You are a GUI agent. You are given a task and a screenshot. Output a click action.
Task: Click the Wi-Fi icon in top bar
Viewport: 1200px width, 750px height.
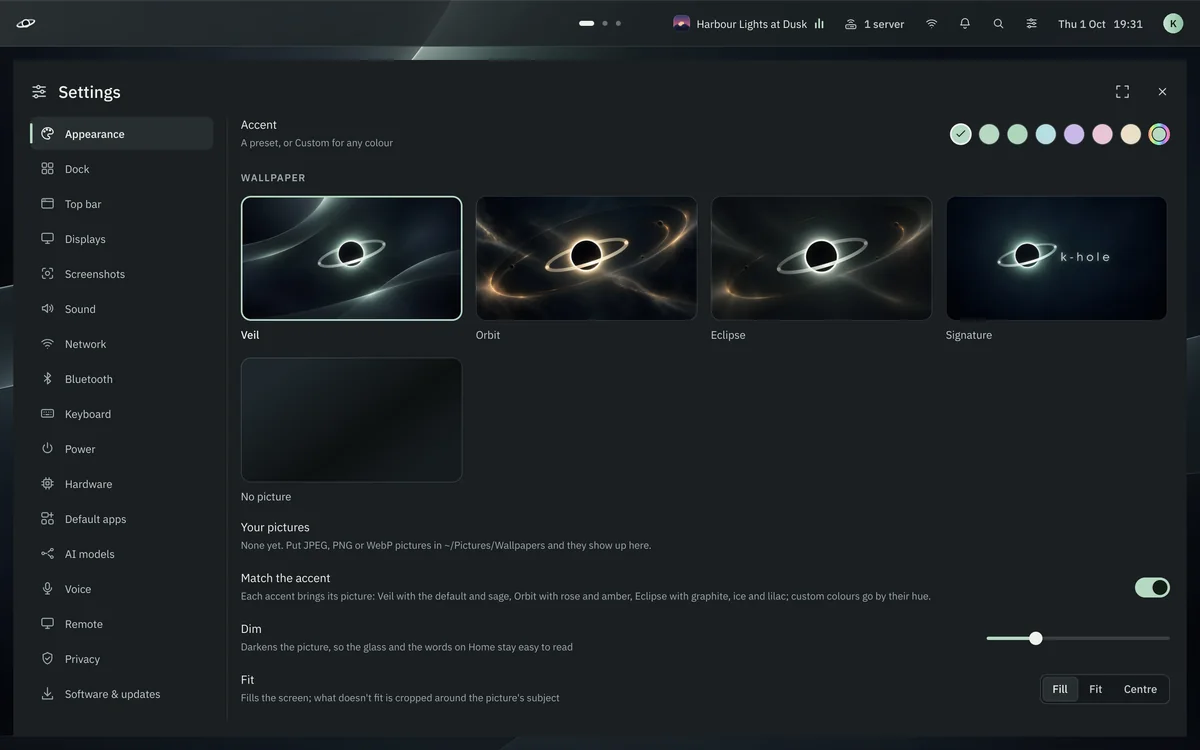931,23
